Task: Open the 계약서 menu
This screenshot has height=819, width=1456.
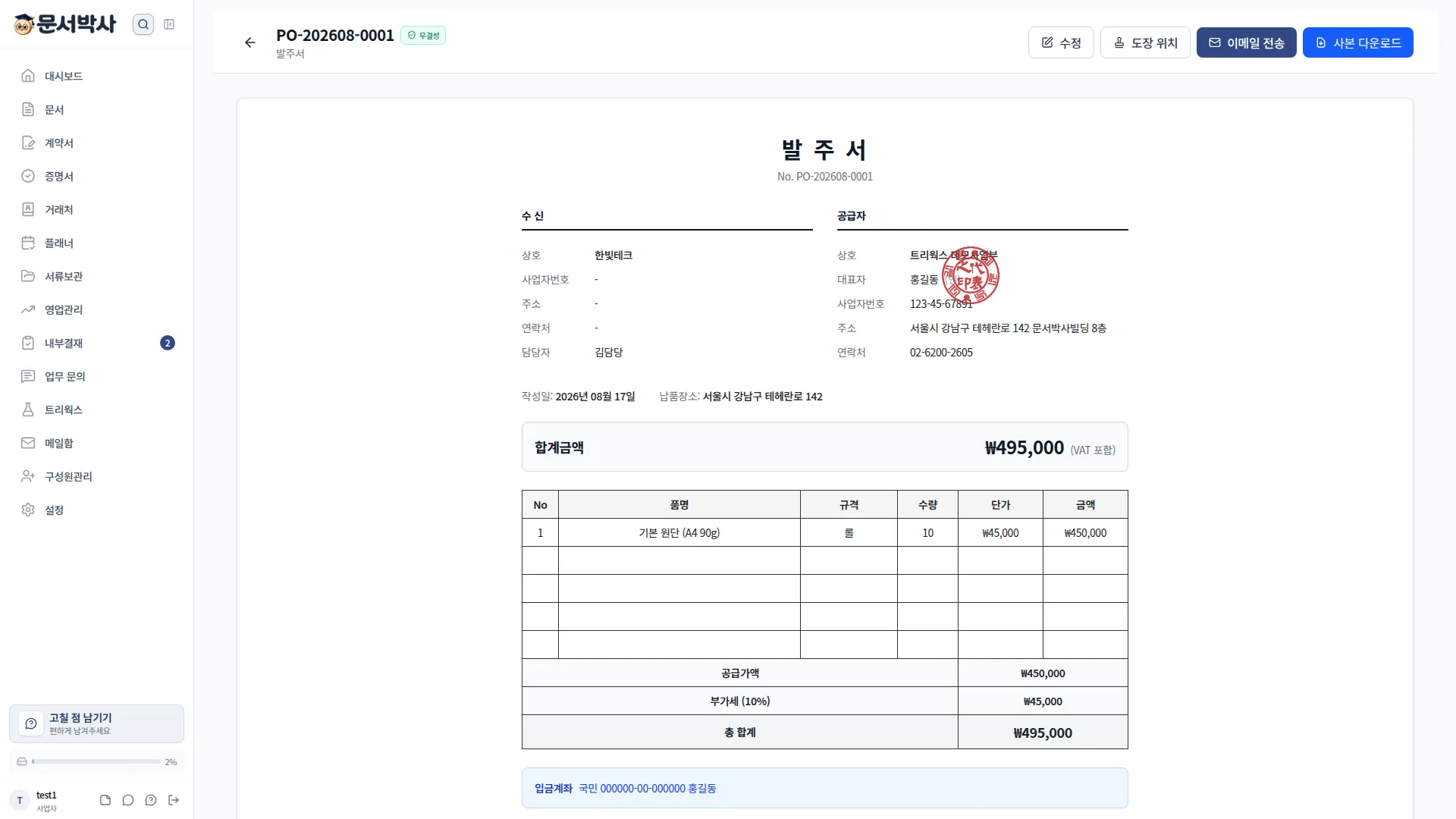Action: click(x=96, y=143)
